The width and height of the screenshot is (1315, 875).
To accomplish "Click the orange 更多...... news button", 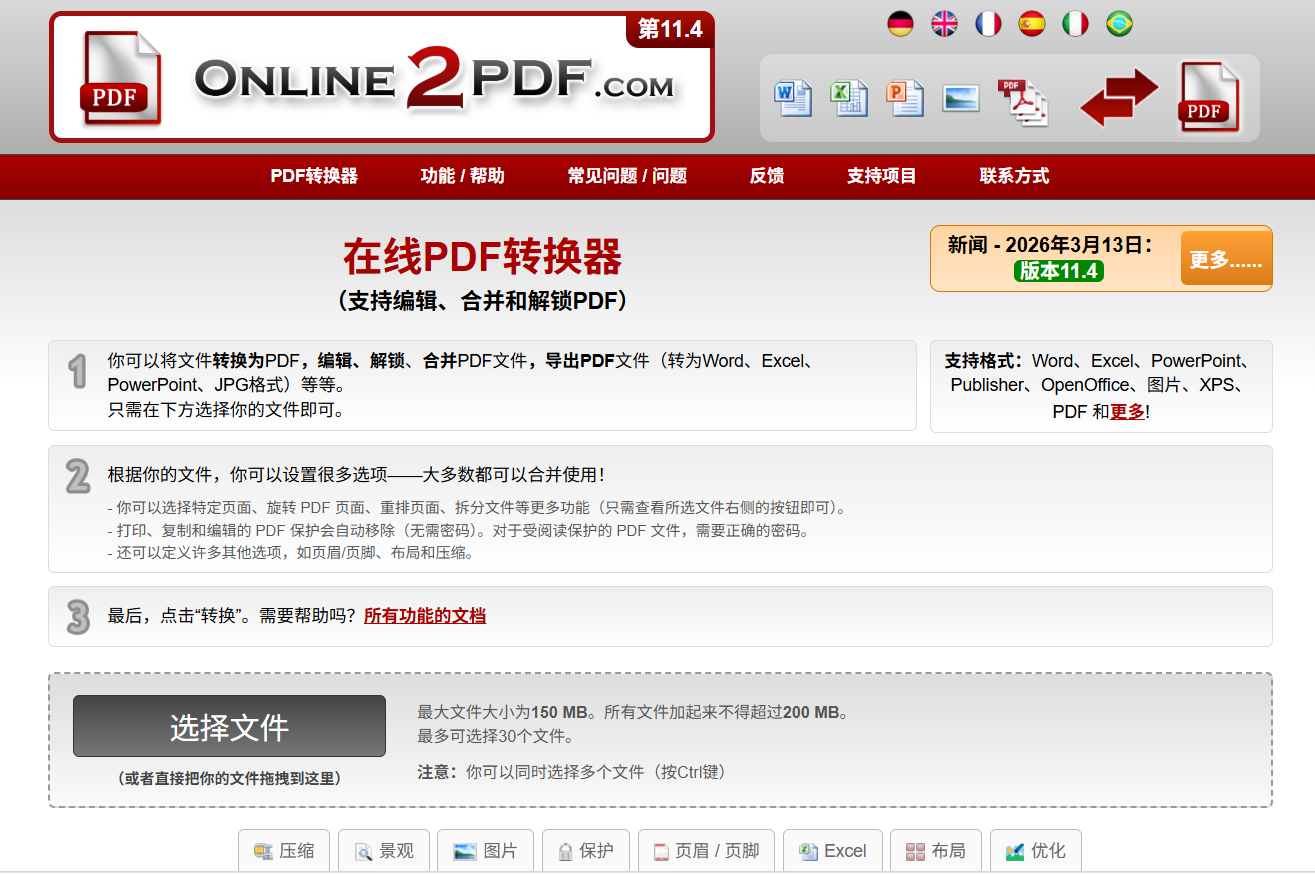I will click(1226, 259).
